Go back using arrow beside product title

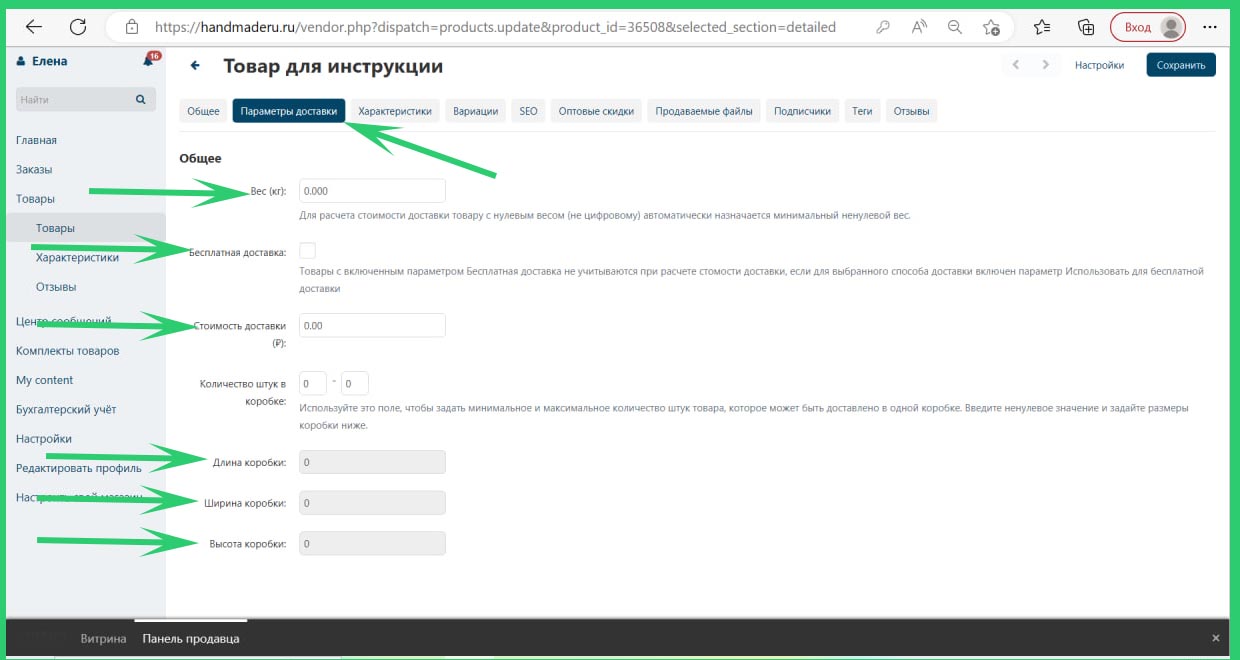click(195, 66)
